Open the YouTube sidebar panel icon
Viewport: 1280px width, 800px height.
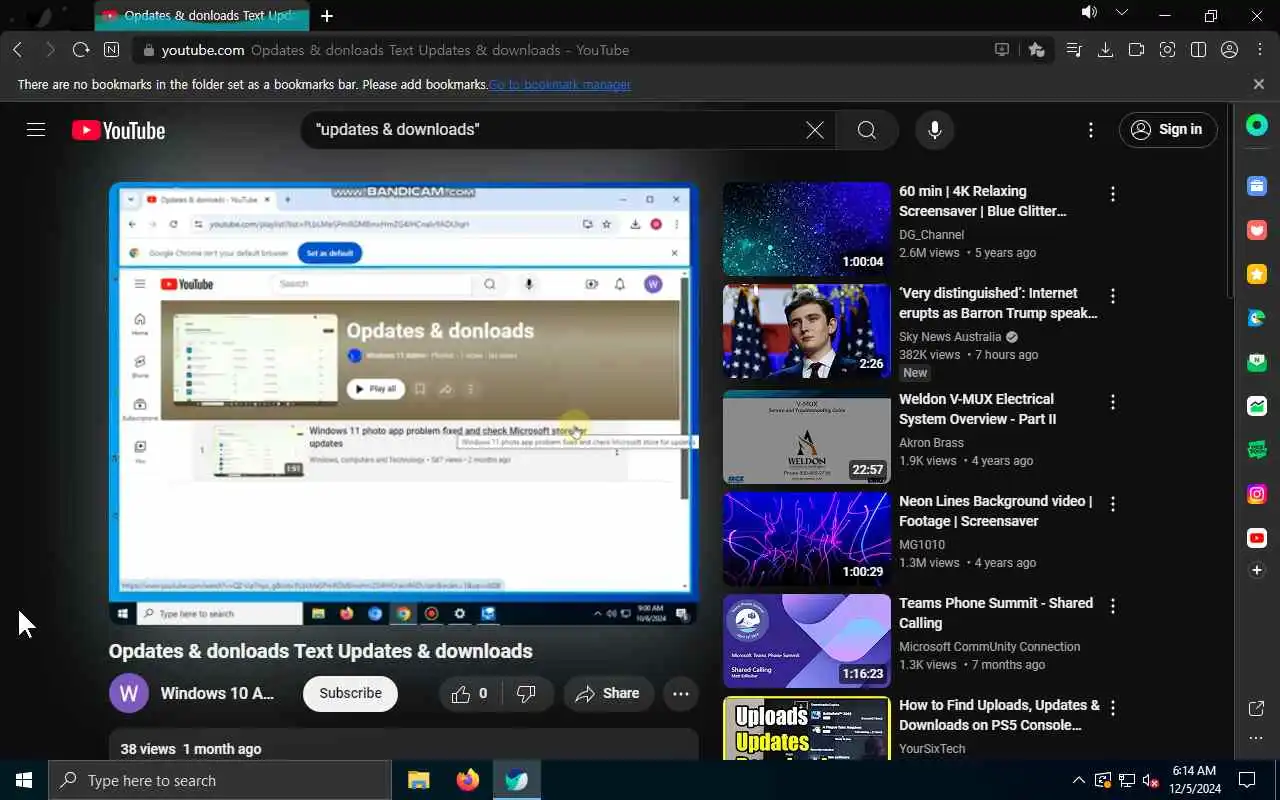pos(1257,538)
